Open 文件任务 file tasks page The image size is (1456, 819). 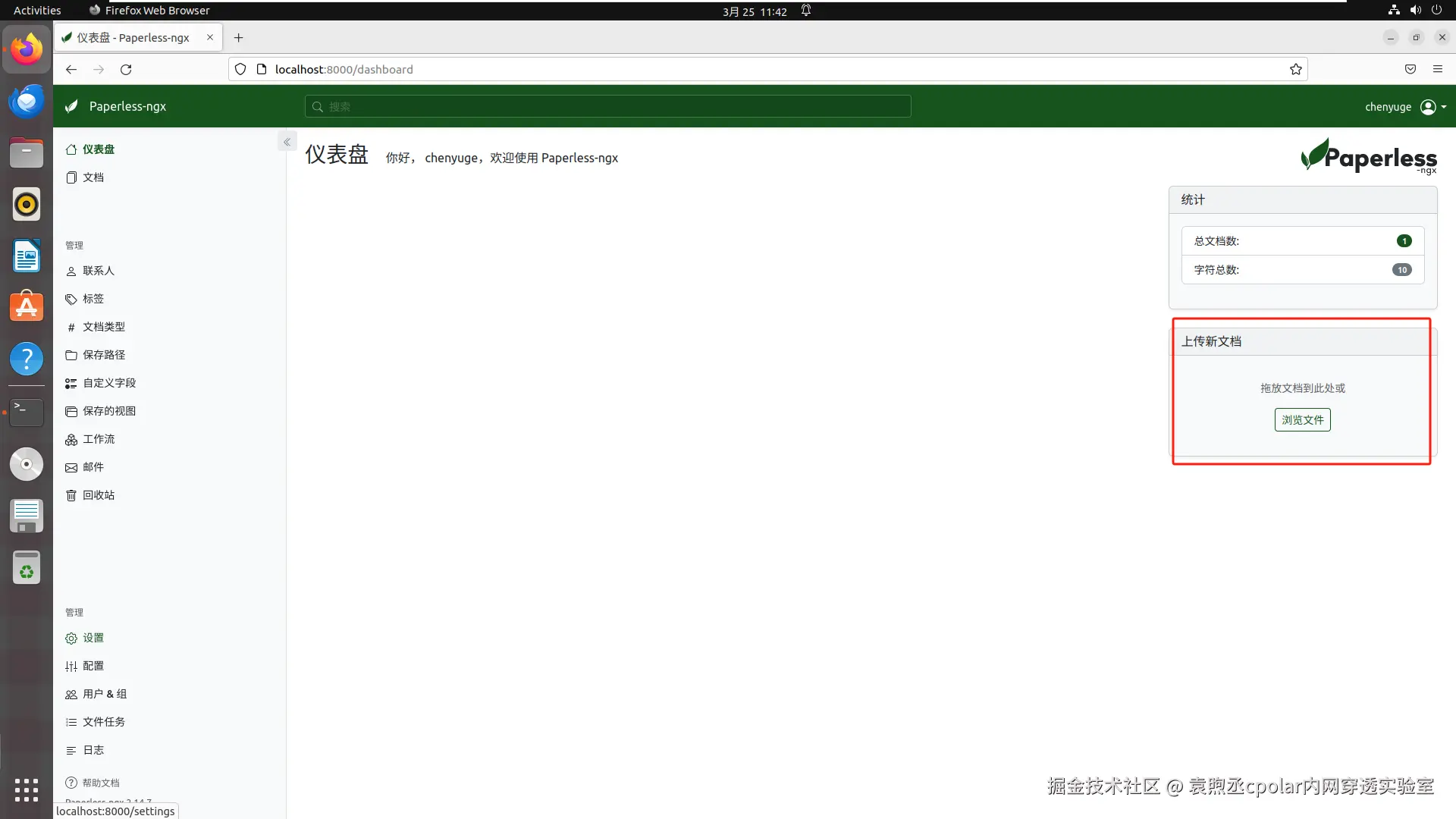[96, 722]
